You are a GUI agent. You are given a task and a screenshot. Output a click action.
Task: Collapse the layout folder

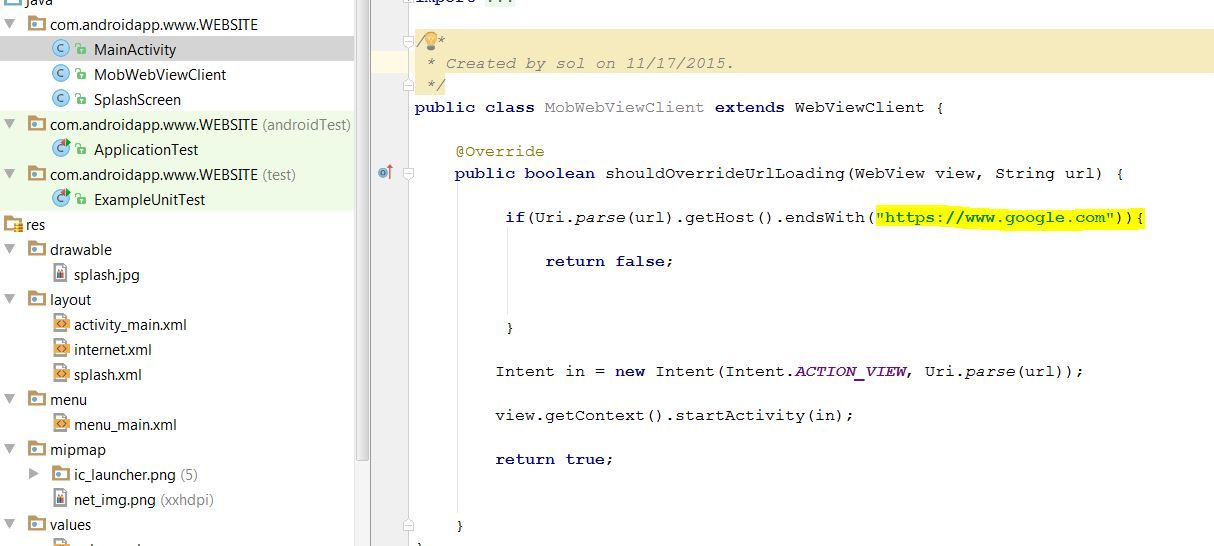(x=10, y=299)
